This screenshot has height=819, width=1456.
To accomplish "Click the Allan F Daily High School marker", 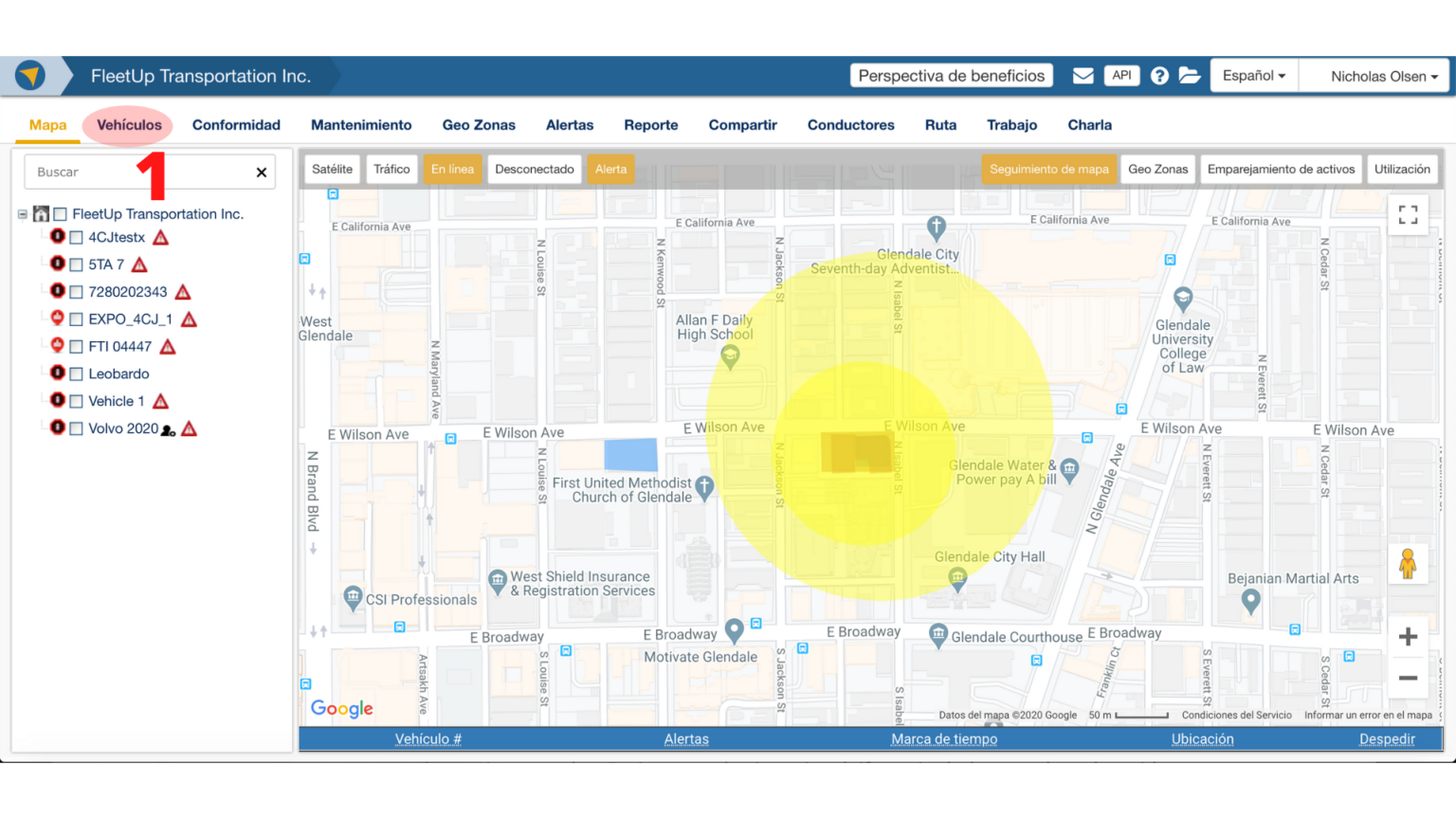I will click(730, 357).
